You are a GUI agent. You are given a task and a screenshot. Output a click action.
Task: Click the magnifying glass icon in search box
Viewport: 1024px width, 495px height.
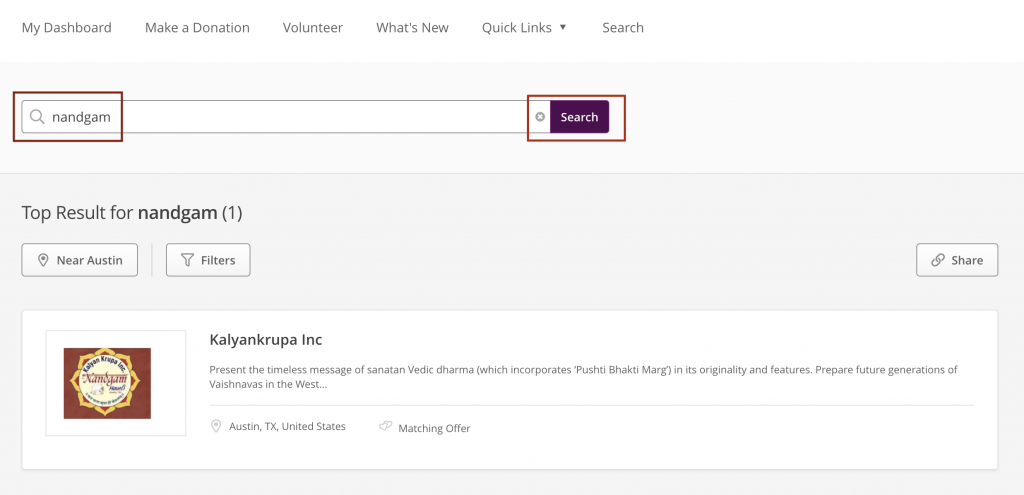tap(37, 117)
